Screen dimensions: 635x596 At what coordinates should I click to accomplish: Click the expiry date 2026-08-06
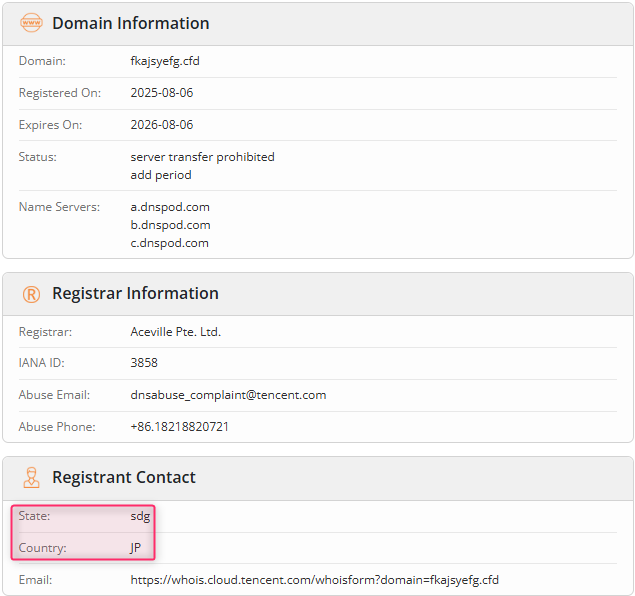[162, 125]
